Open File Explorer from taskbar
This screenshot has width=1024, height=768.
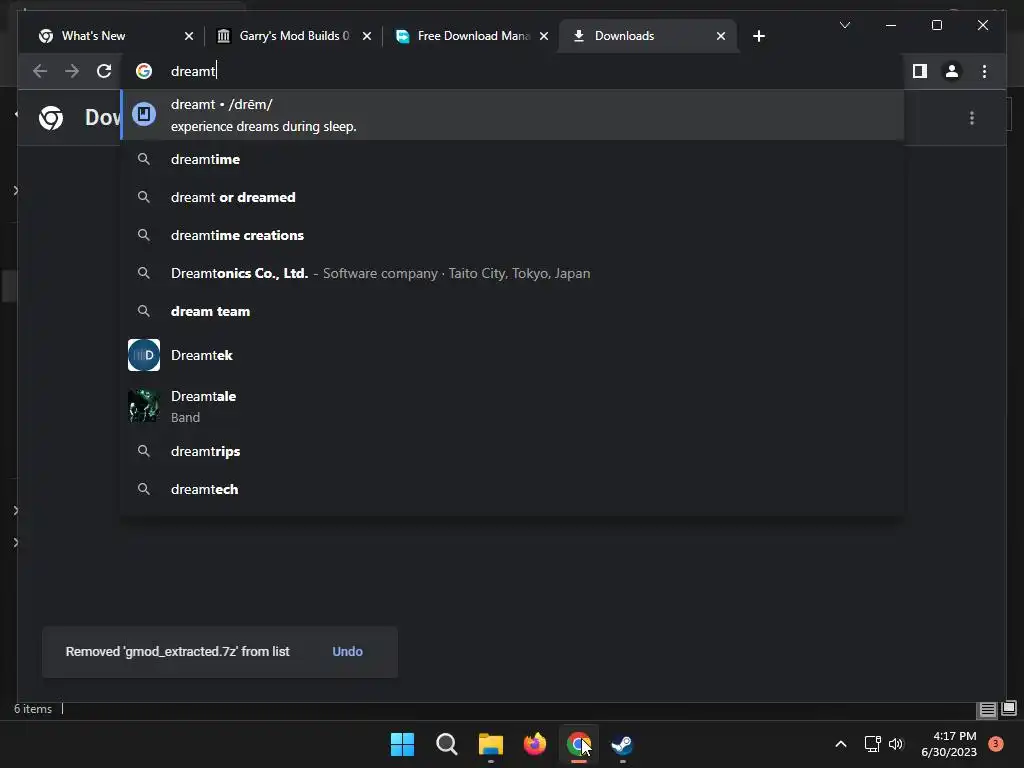[490, 744]
